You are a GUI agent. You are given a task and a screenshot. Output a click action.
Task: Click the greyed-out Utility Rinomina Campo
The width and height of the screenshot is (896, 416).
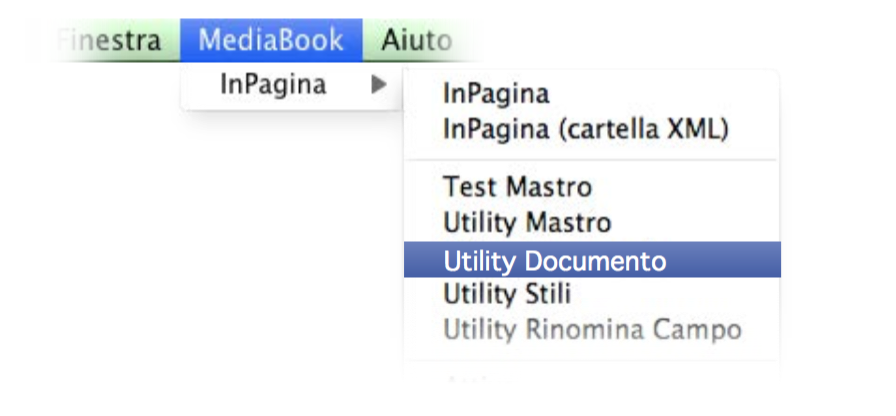pyautogui.click(x=592, y=329)
